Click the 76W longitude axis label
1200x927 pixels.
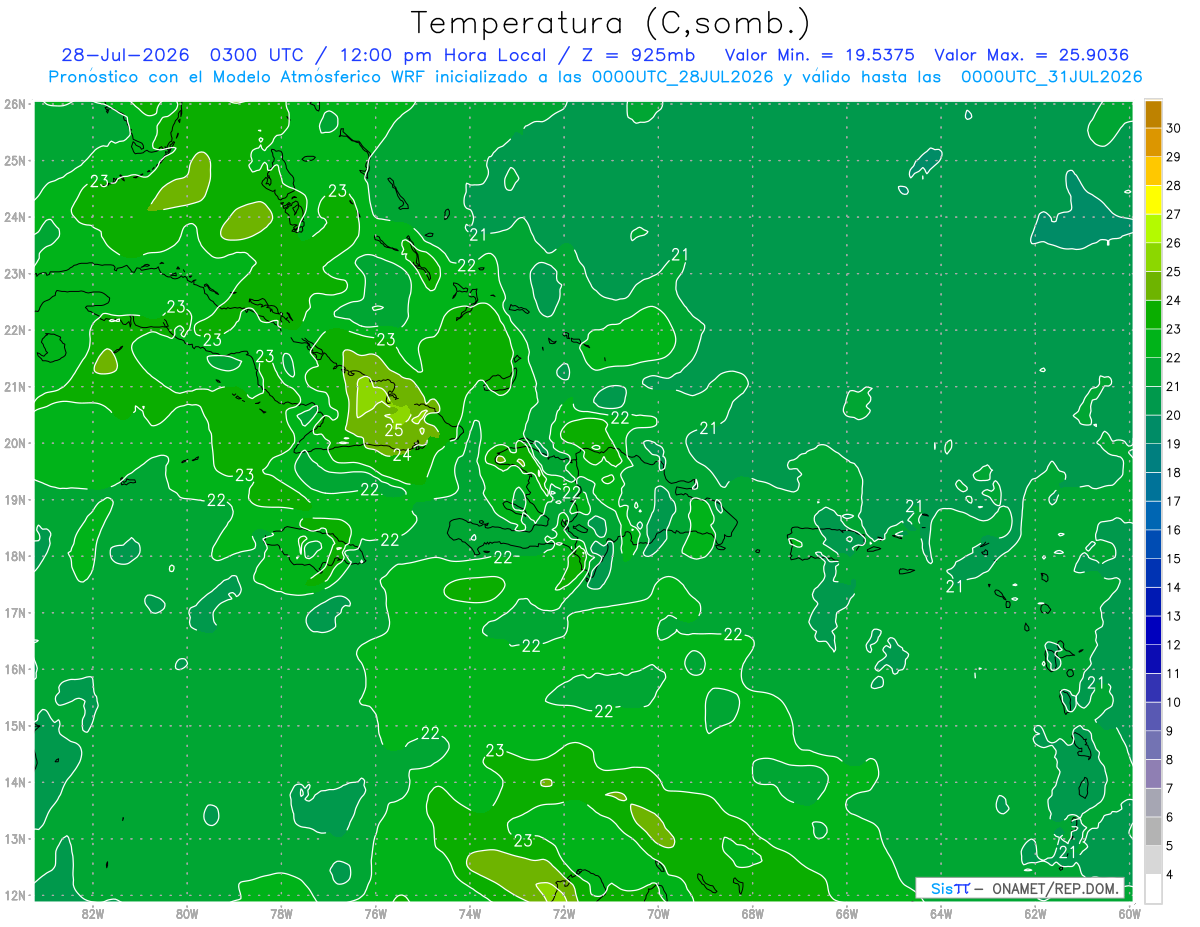375,913
